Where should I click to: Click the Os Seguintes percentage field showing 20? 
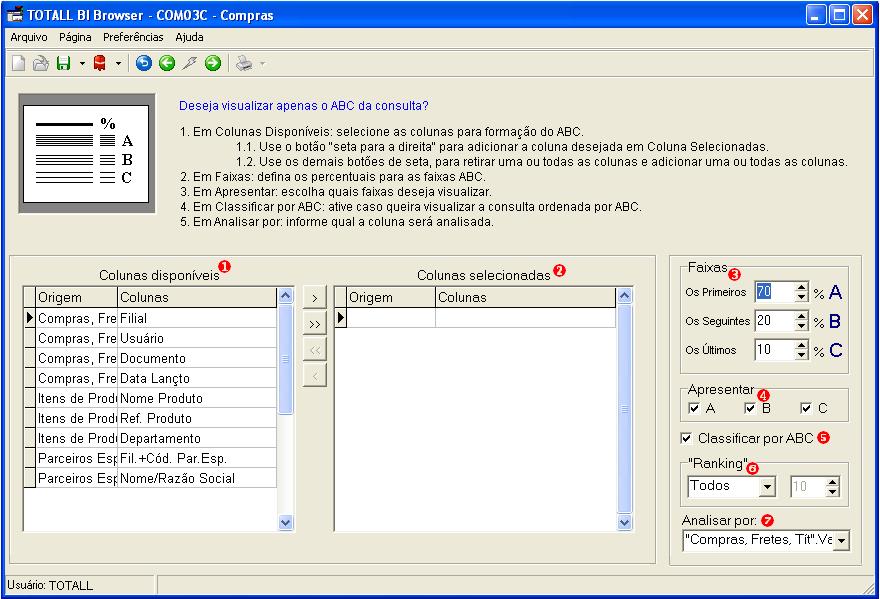[775, 321]
